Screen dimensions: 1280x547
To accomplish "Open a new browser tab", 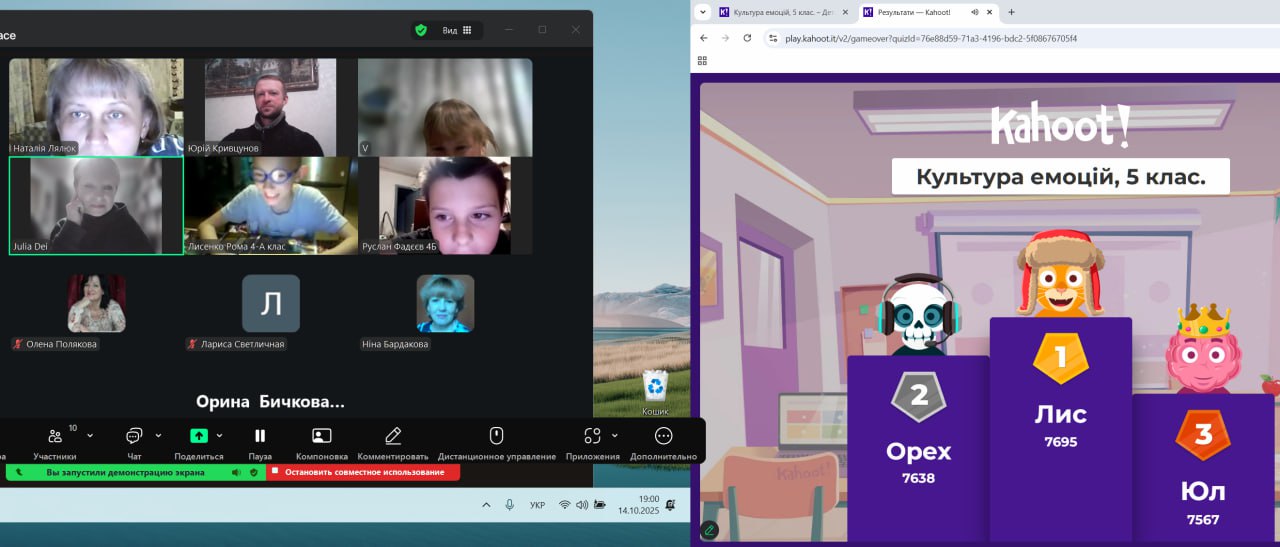I will pos(1011,12).
